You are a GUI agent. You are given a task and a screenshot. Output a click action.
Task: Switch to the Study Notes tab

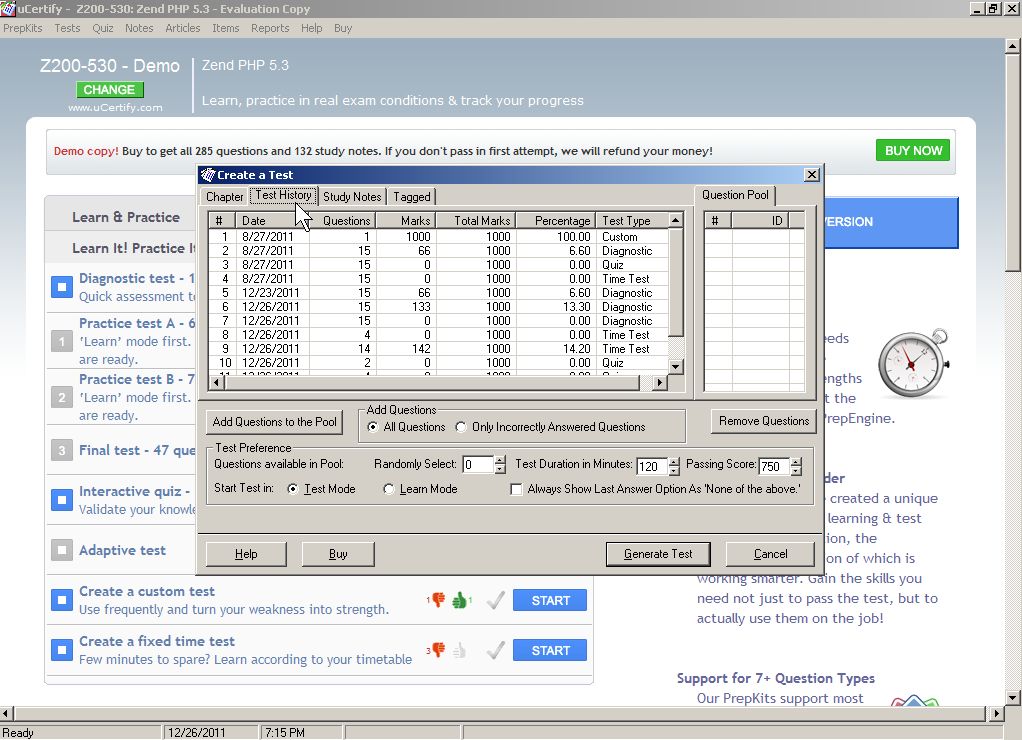pyautogui.click(x=352, y=196)
